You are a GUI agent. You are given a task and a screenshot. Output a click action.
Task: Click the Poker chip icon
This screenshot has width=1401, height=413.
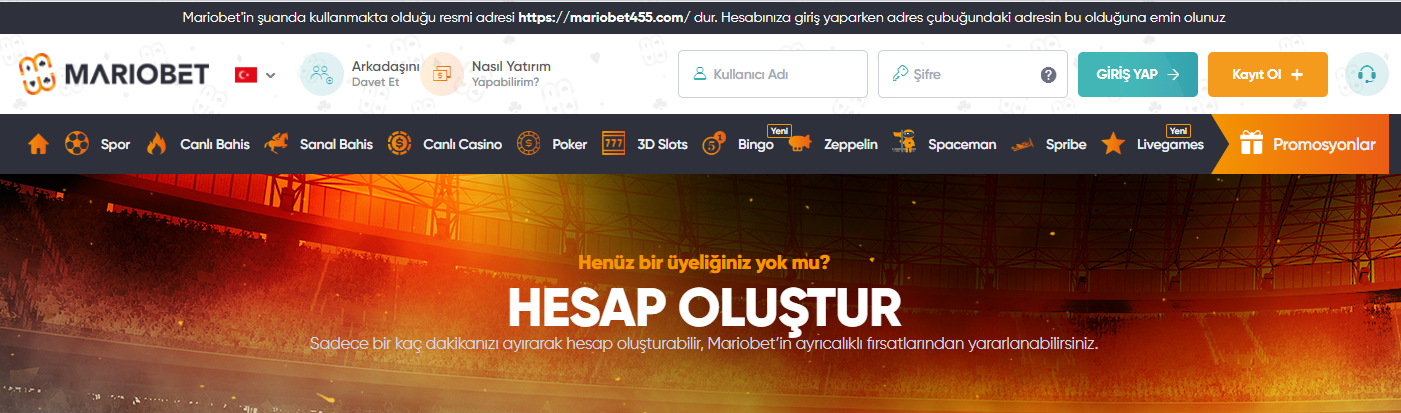tap(529, 144)
